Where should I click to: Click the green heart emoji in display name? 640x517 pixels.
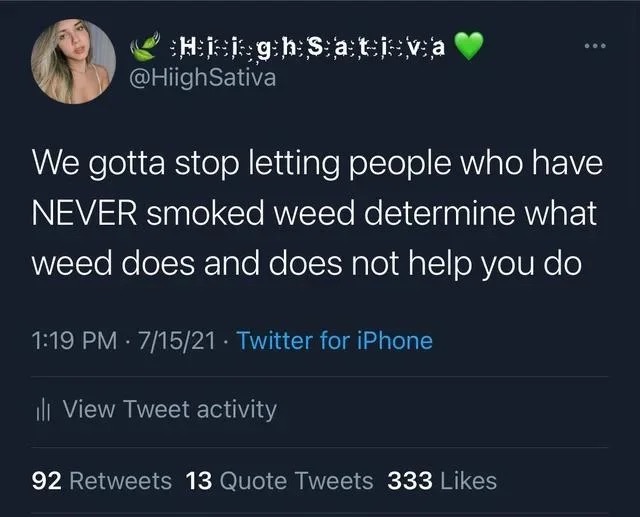(469, 46)
